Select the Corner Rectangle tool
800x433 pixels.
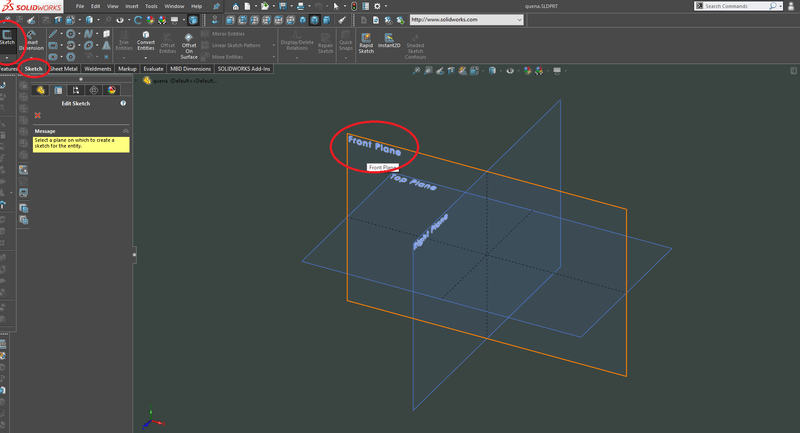(x=53, y=45)
